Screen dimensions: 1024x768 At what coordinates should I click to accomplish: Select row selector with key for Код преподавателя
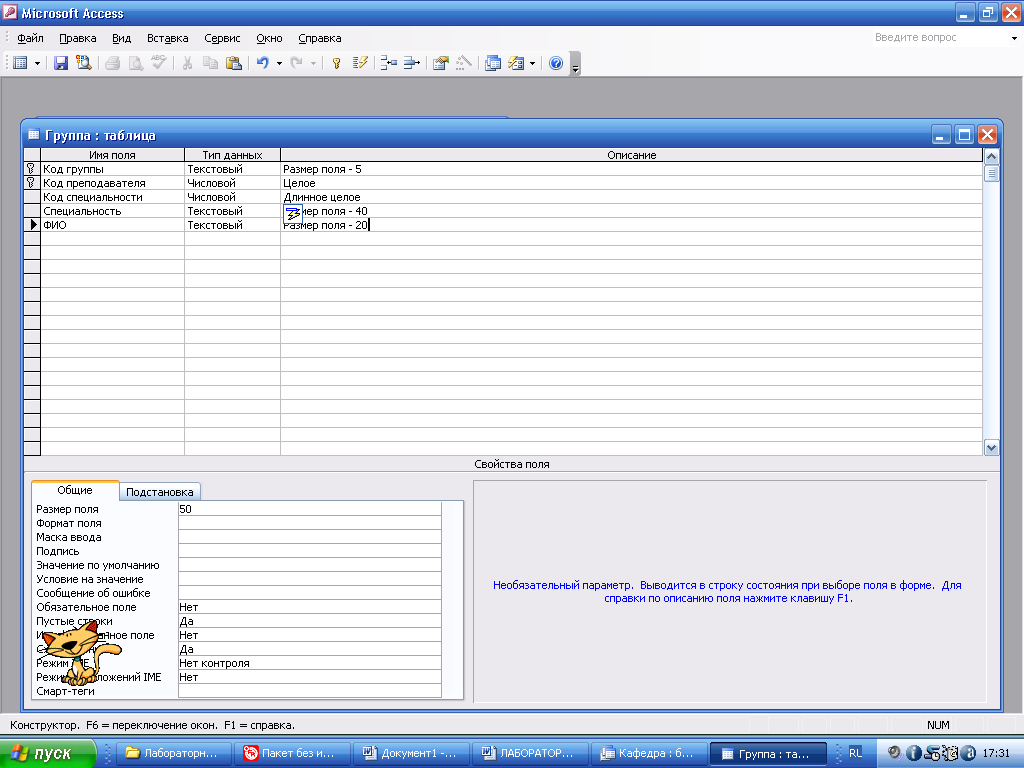[x=32, y=183]
